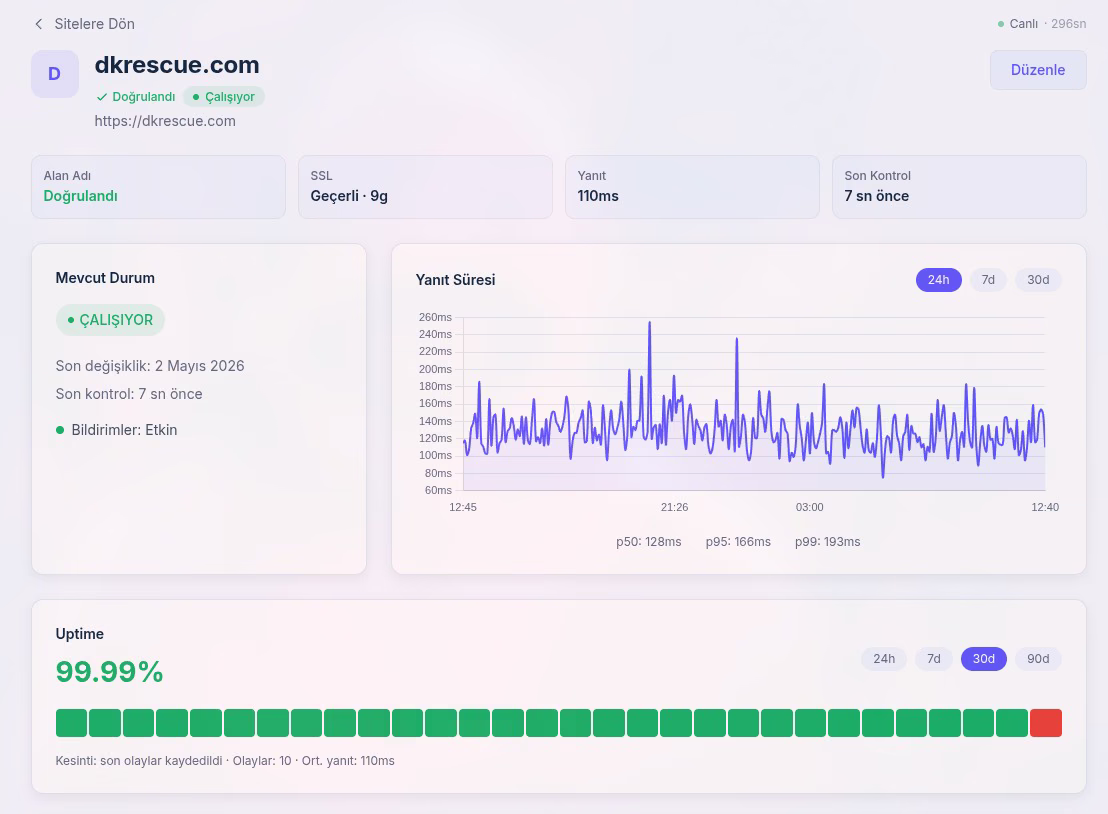Image resolution: width=1108 pixels, height=814 pixels.
Task: Click the Kesinti son olaylar summary text
Action: coord(225,761)
